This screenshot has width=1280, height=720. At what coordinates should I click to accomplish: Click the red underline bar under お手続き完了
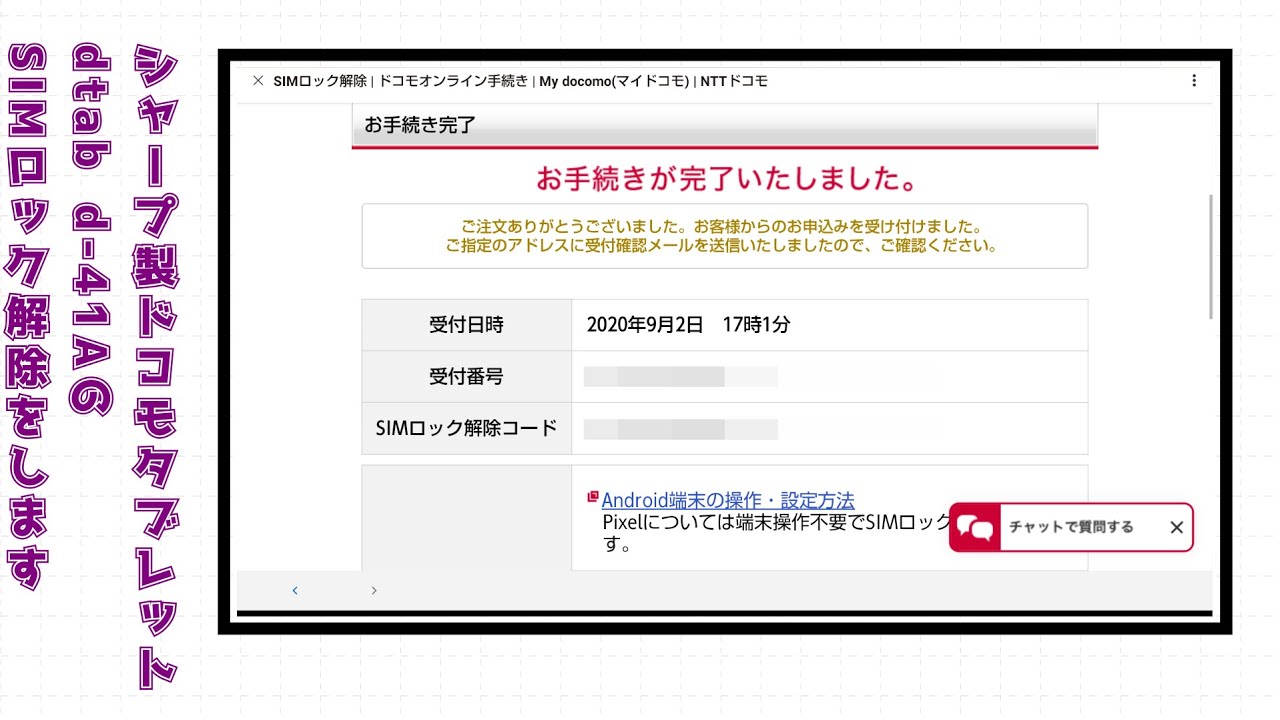point(723,147)
